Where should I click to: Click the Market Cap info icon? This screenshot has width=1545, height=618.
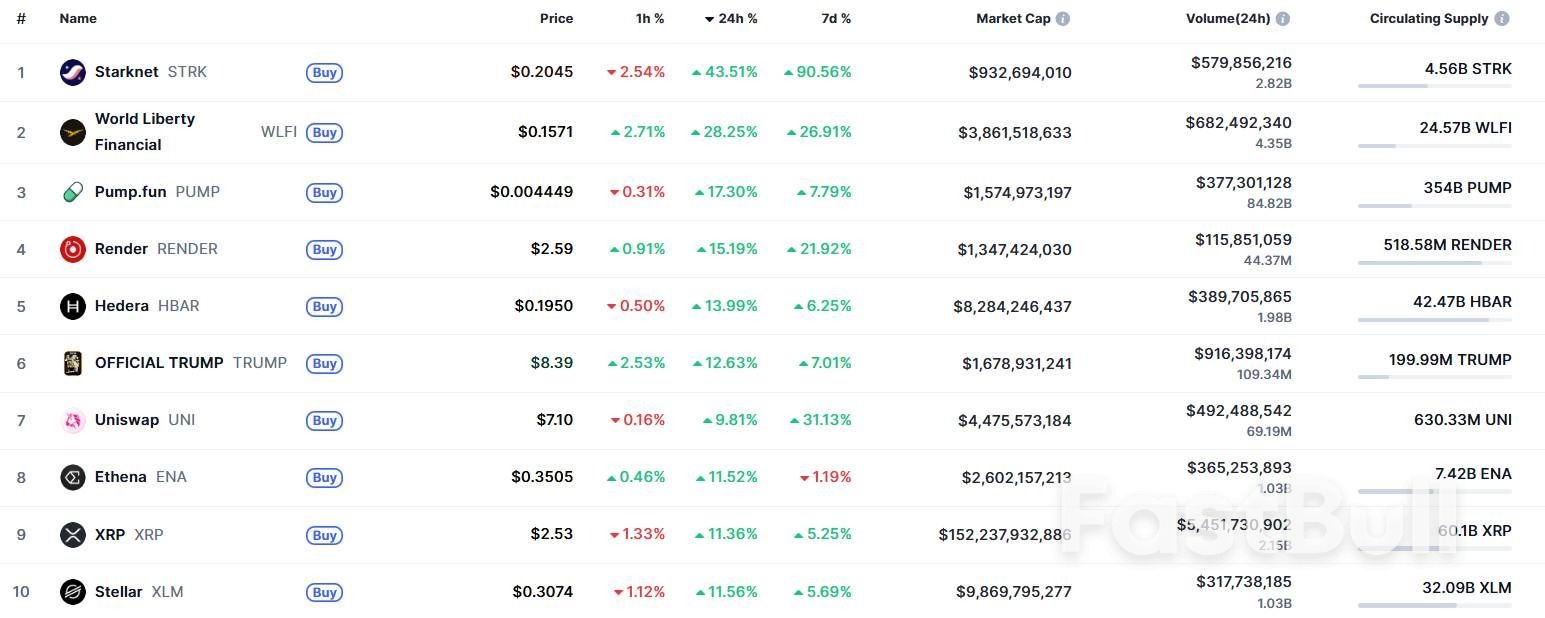point(1063,19)
